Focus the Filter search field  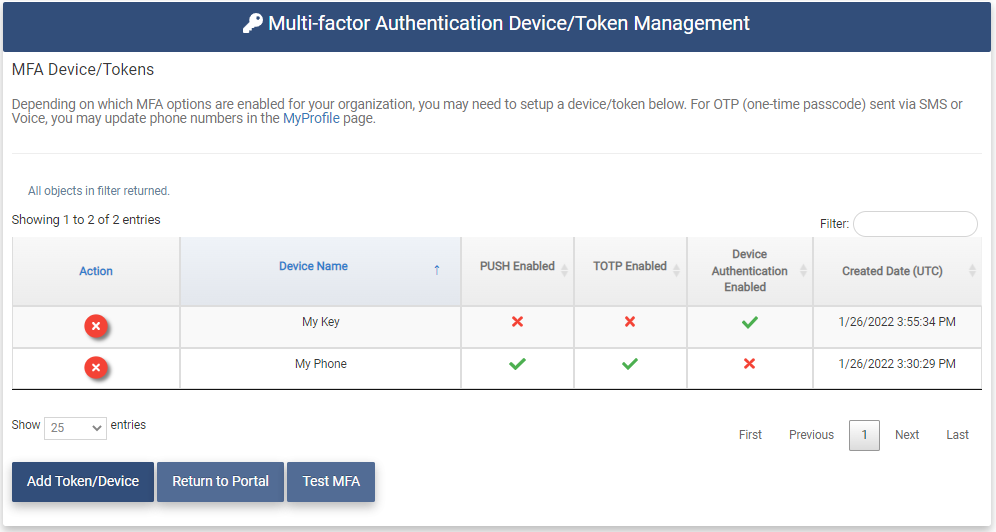click(x=914, y=224)
